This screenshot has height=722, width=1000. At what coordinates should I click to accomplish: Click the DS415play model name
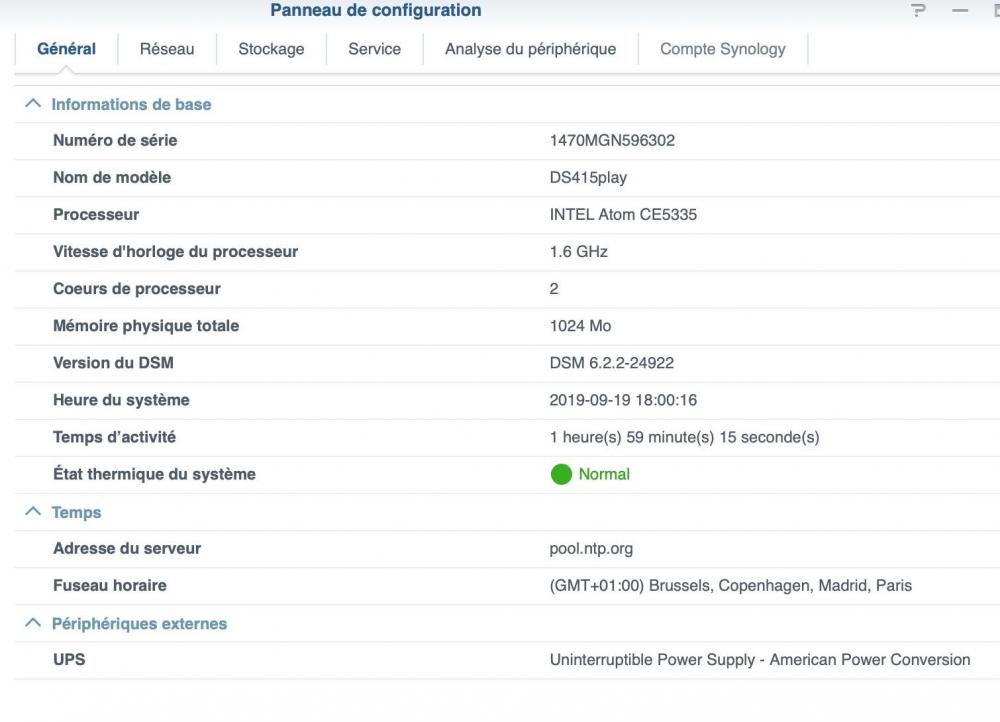pyautogui.click(x=588, y=177)
